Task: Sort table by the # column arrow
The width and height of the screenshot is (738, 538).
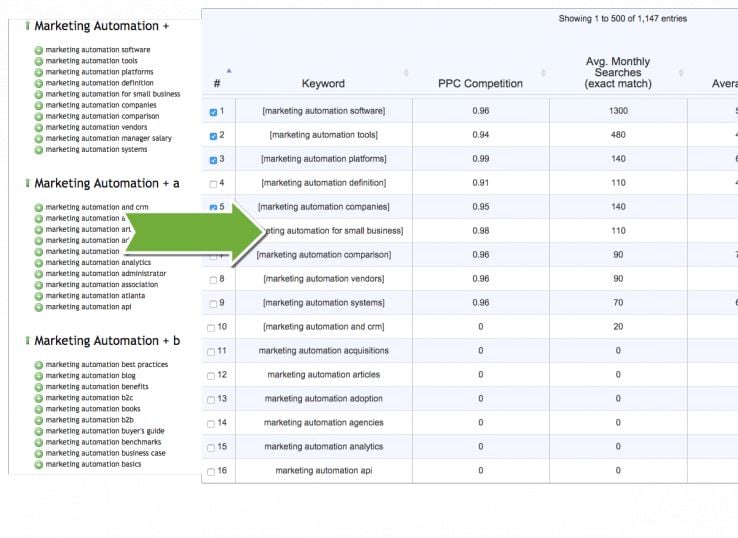Action: tap(228, 71)
